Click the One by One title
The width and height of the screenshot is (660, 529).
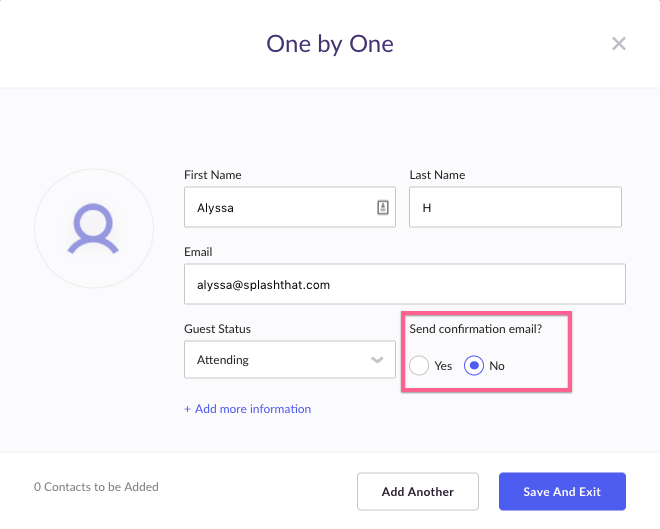coord(330,44)
